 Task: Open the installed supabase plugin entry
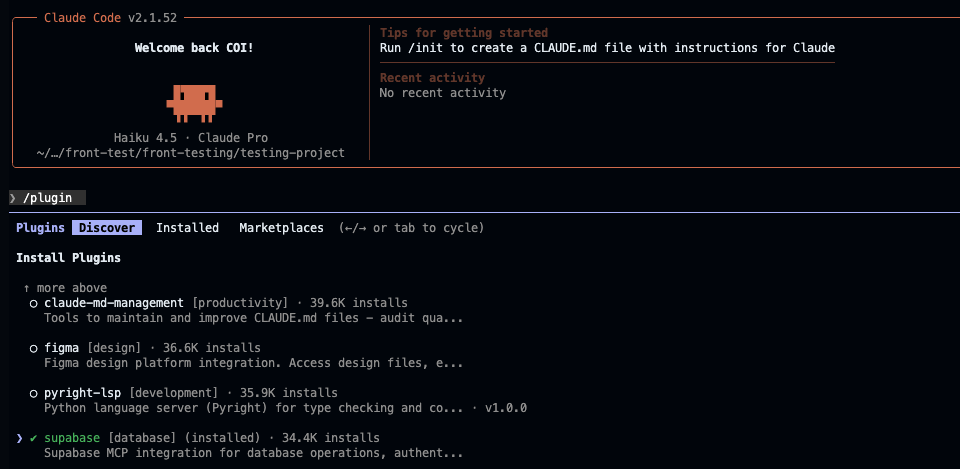(72, 438)
